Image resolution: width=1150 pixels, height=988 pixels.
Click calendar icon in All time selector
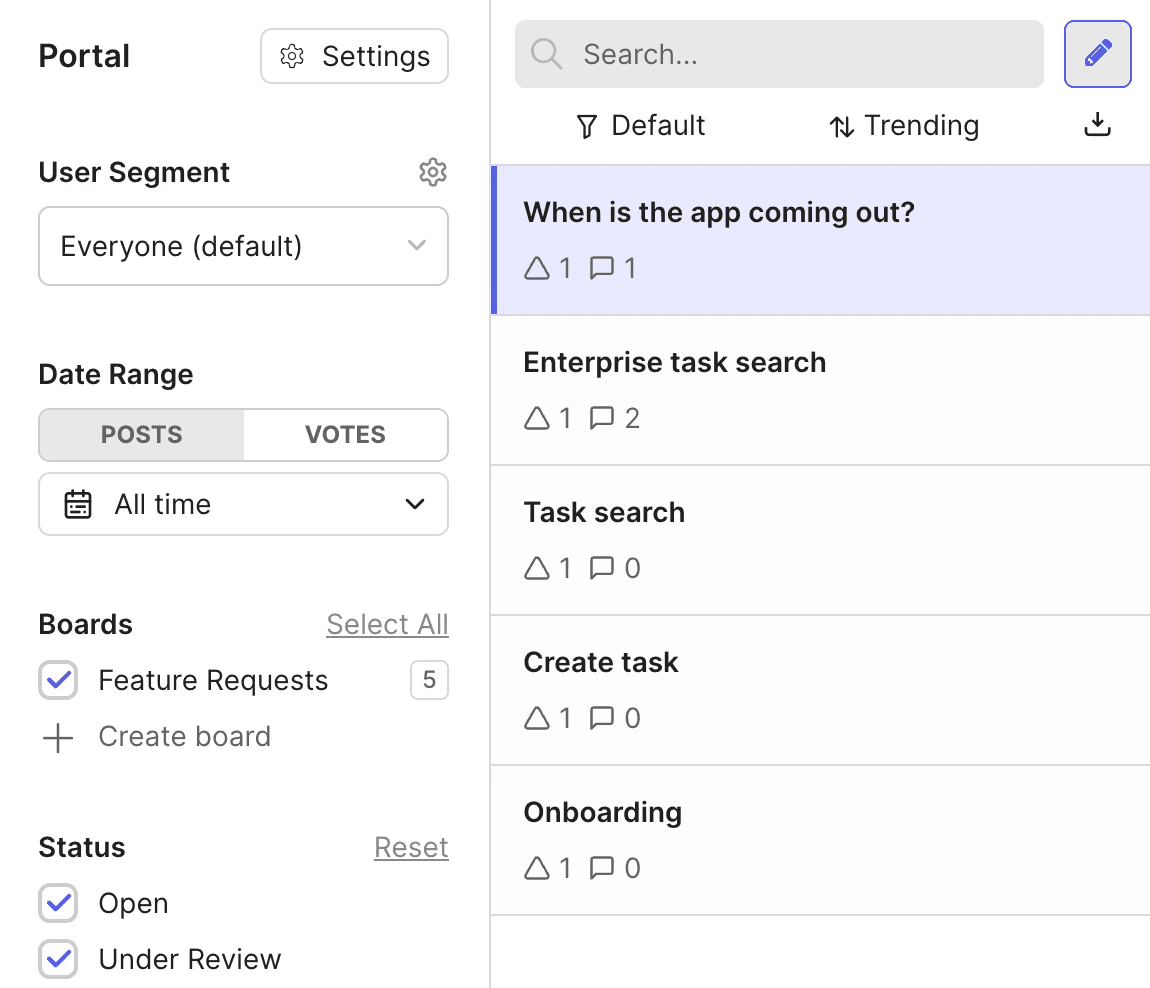click(x=78, y=505)
